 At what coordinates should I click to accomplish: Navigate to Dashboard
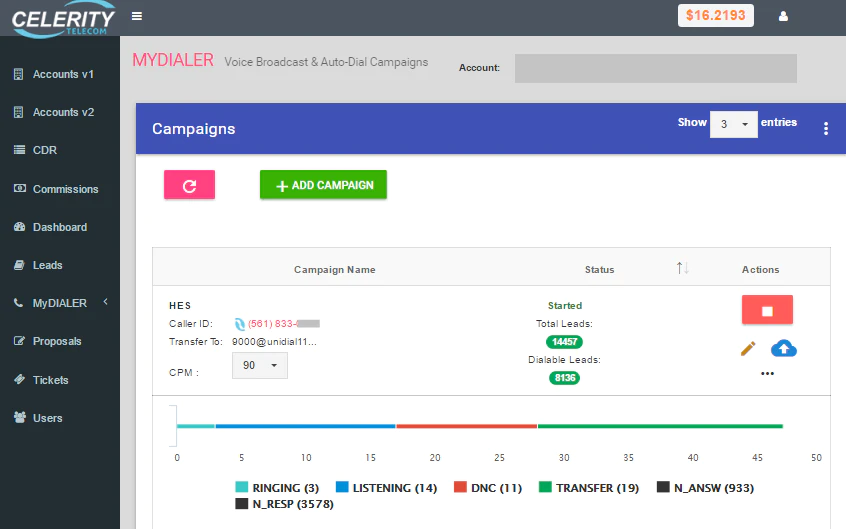59,227
